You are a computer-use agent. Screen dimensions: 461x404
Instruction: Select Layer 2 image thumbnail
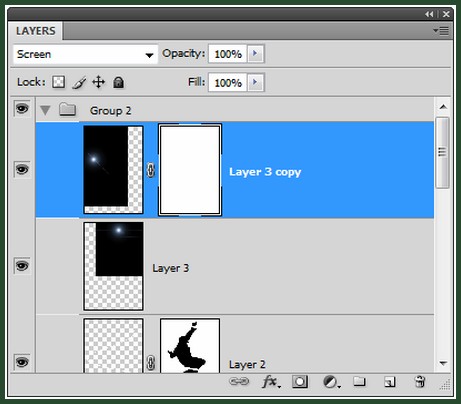tap(114, 345)
